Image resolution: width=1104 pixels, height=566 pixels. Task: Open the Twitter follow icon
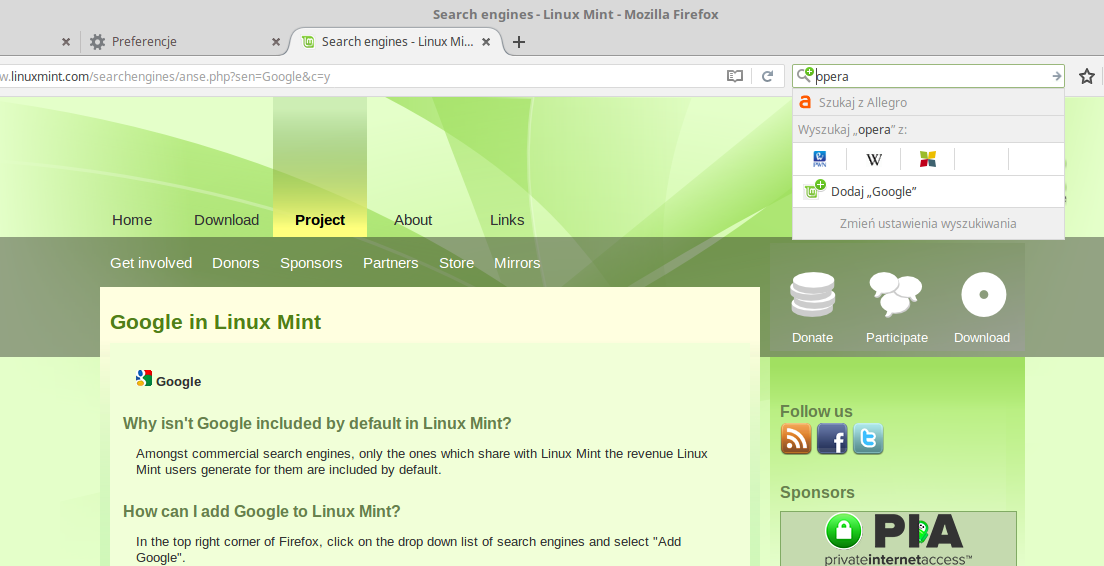tap(867, 439)
